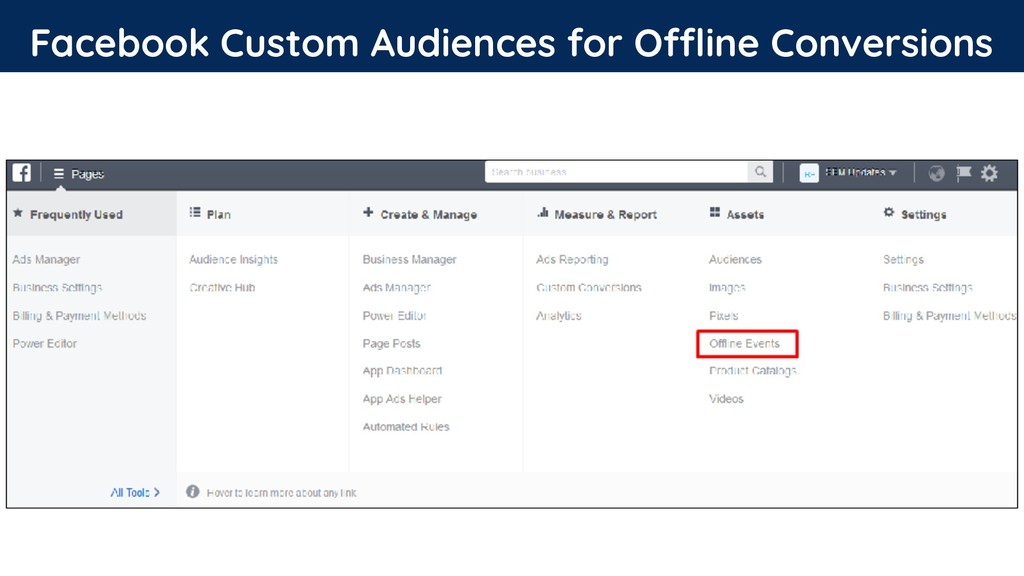Image resolution: width=1024 pixels, height=576 pixels.
Task: Open Pixels under Assets
Action: click(724, 315)
